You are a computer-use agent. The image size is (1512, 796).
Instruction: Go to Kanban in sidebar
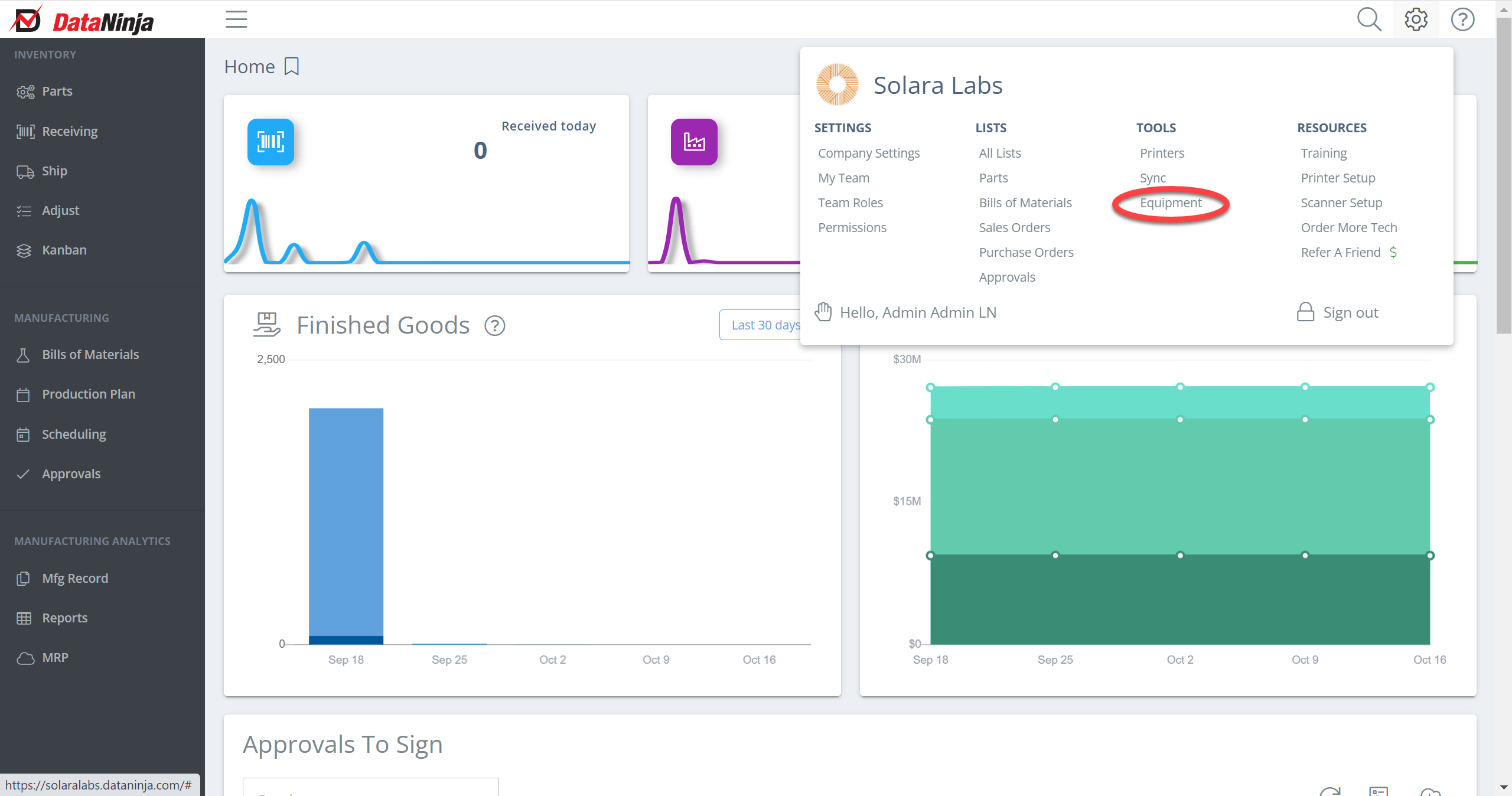coord(64,250)
